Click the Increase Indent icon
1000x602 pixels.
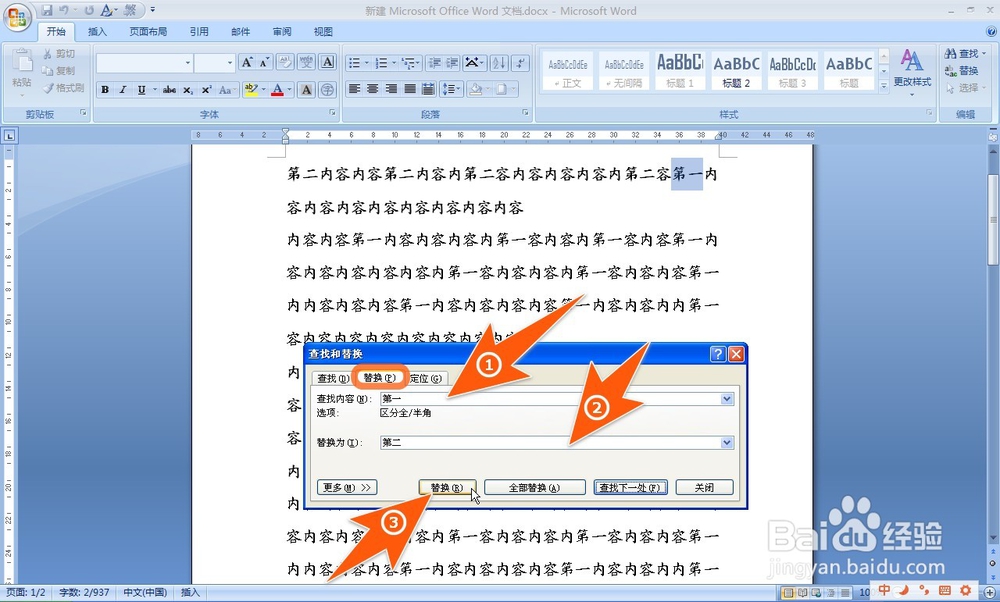click(x=453, y=62)
